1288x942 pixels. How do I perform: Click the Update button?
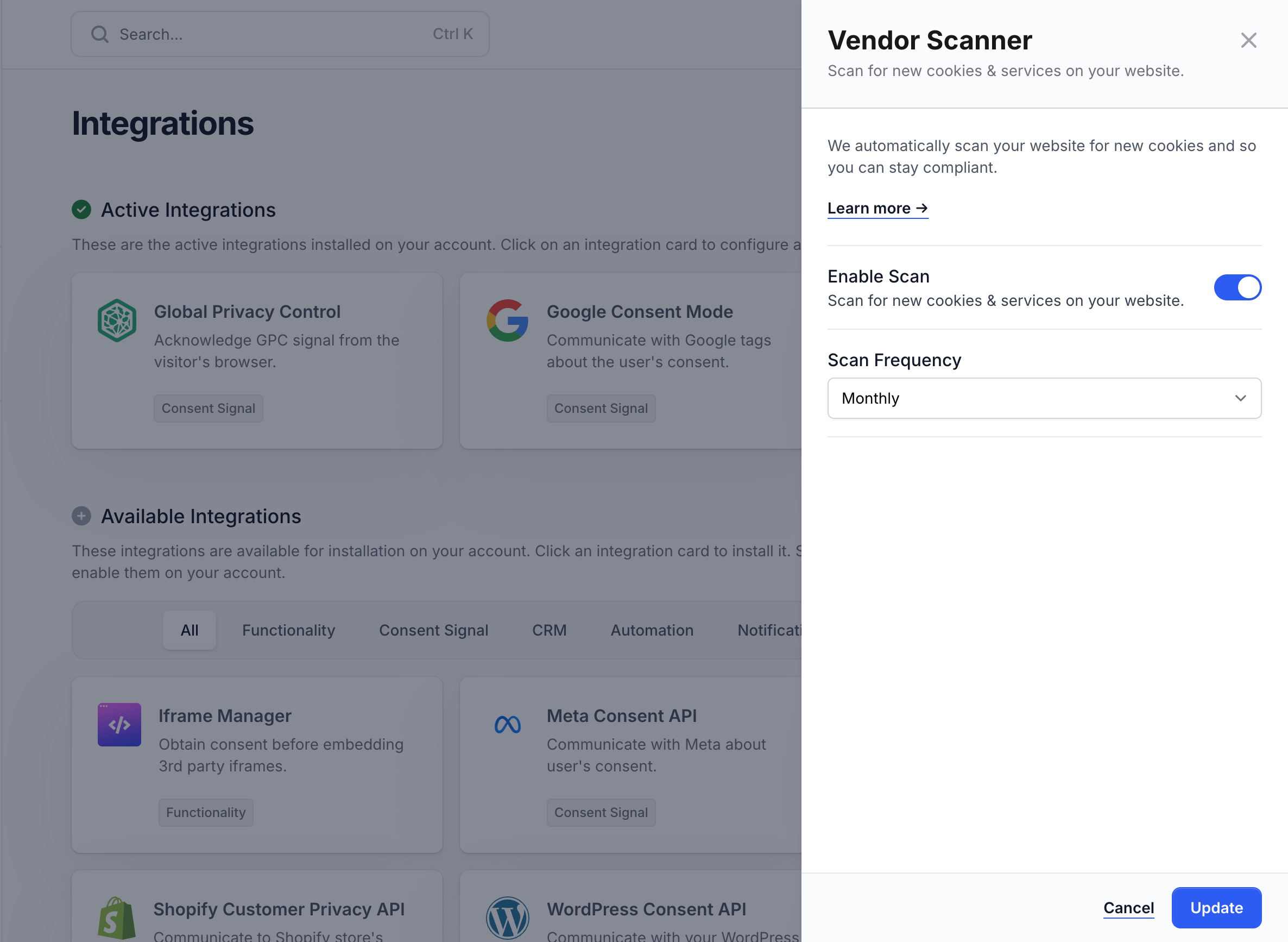point(1216,908)
